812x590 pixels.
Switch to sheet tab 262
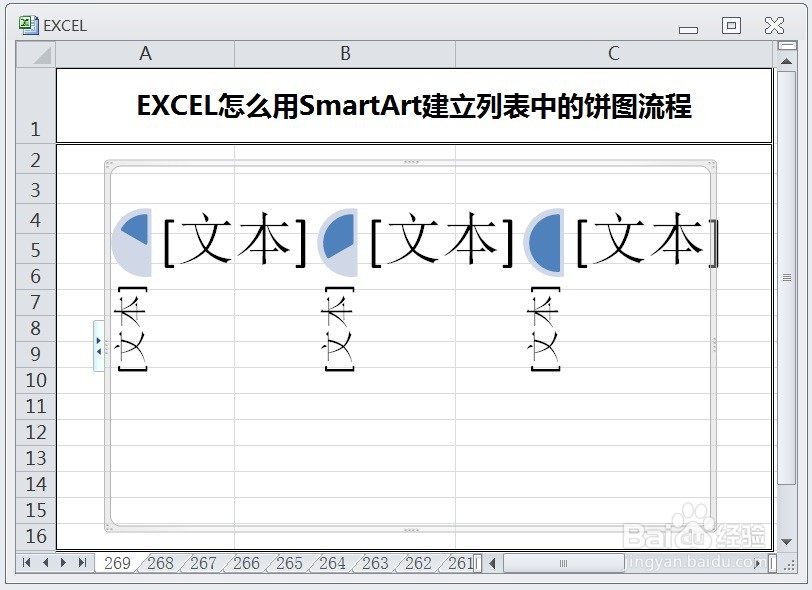pos(418,563)
